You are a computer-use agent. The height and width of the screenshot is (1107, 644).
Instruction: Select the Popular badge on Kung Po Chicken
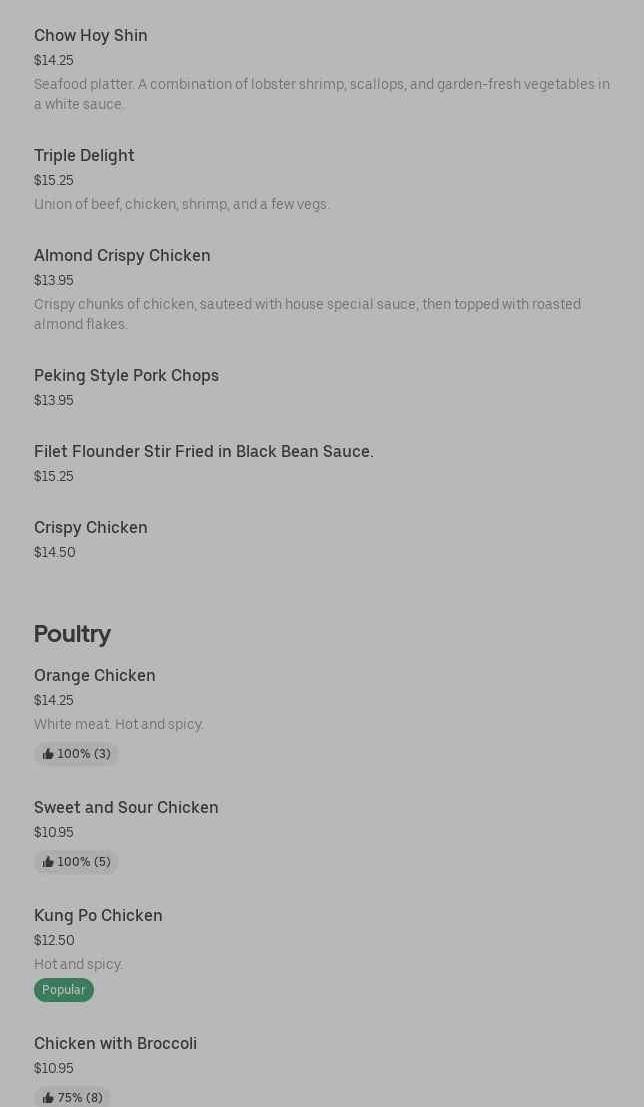pyautogui.click(x=64, y=990)
